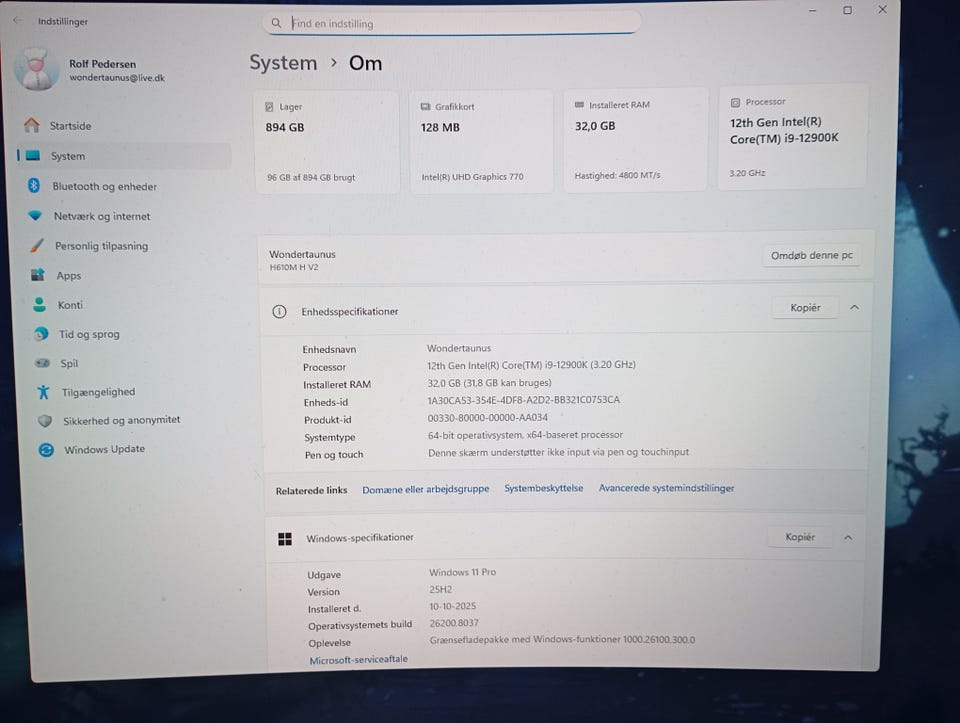This screenshot has width=960, height=723.
Task: Maximize the Indstillinger window
Action: tap(847, 10)
